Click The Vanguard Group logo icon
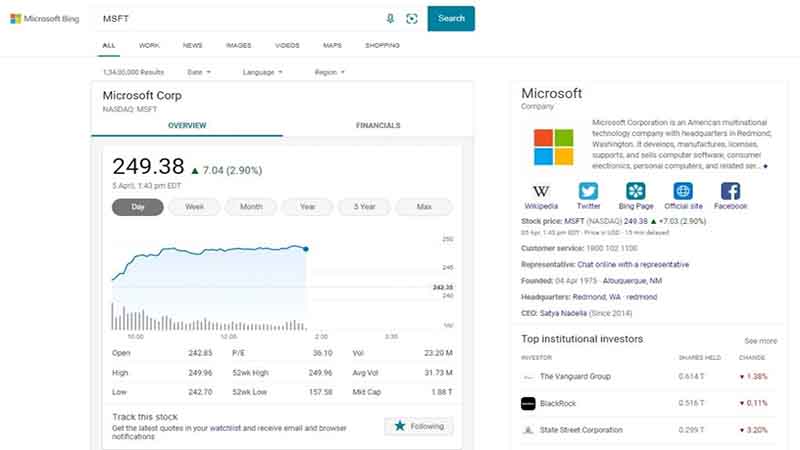The height and width of the screenshot is (450, 800). [528, 377]
